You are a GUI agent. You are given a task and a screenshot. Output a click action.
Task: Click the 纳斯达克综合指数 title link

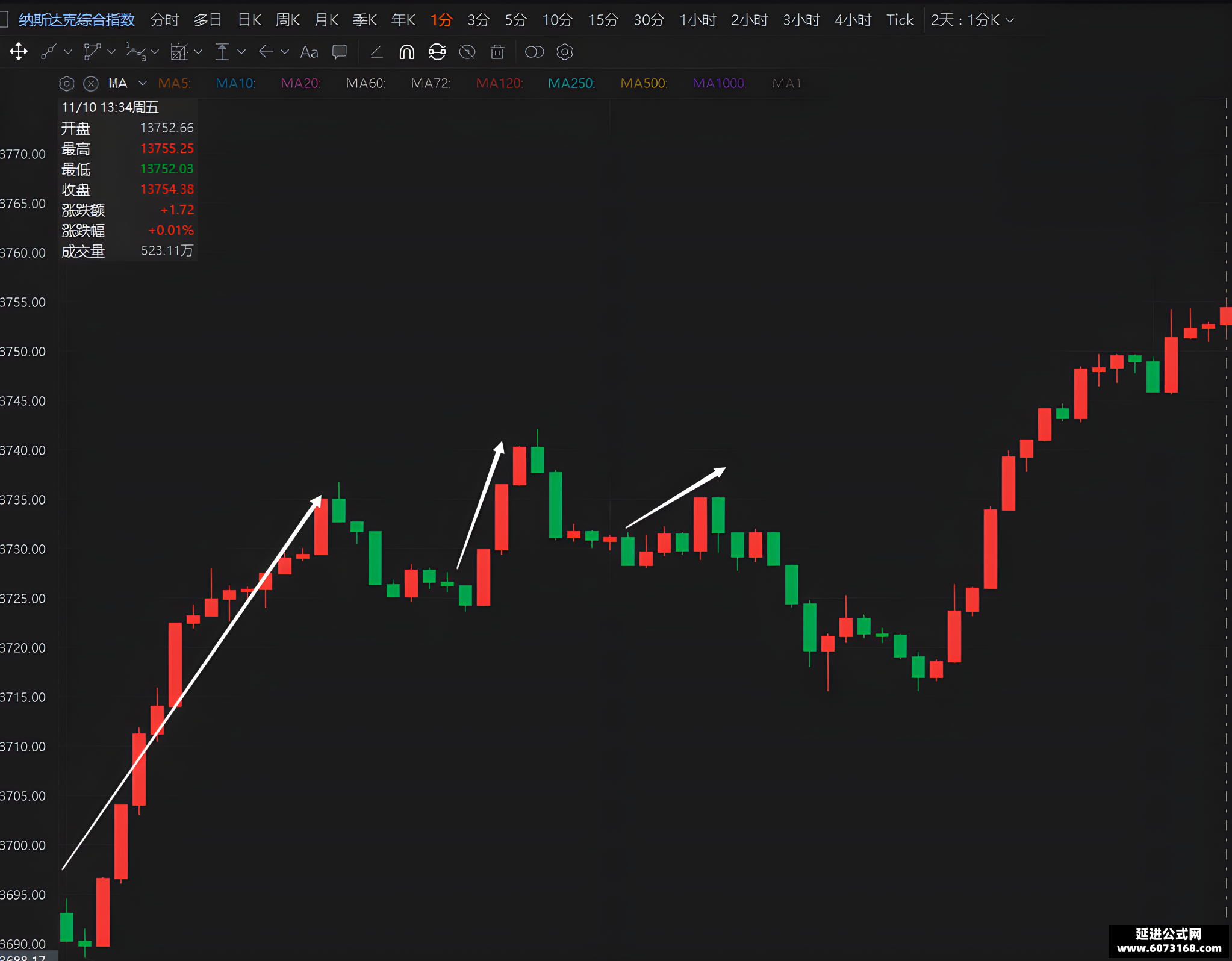76,20
